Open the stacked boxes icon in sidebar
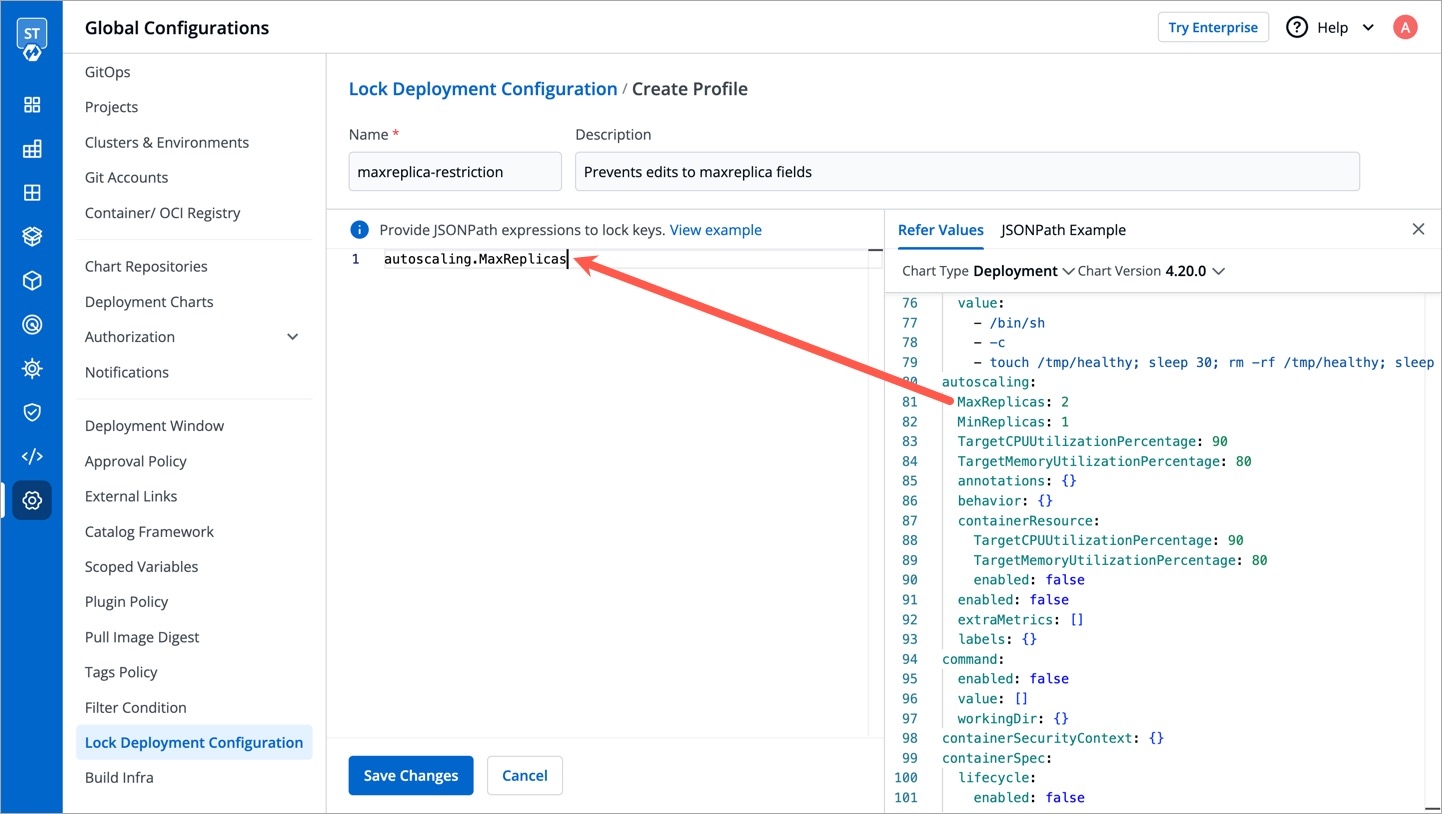The height and width of the screenshot is (814, 1442). point(32,237)
